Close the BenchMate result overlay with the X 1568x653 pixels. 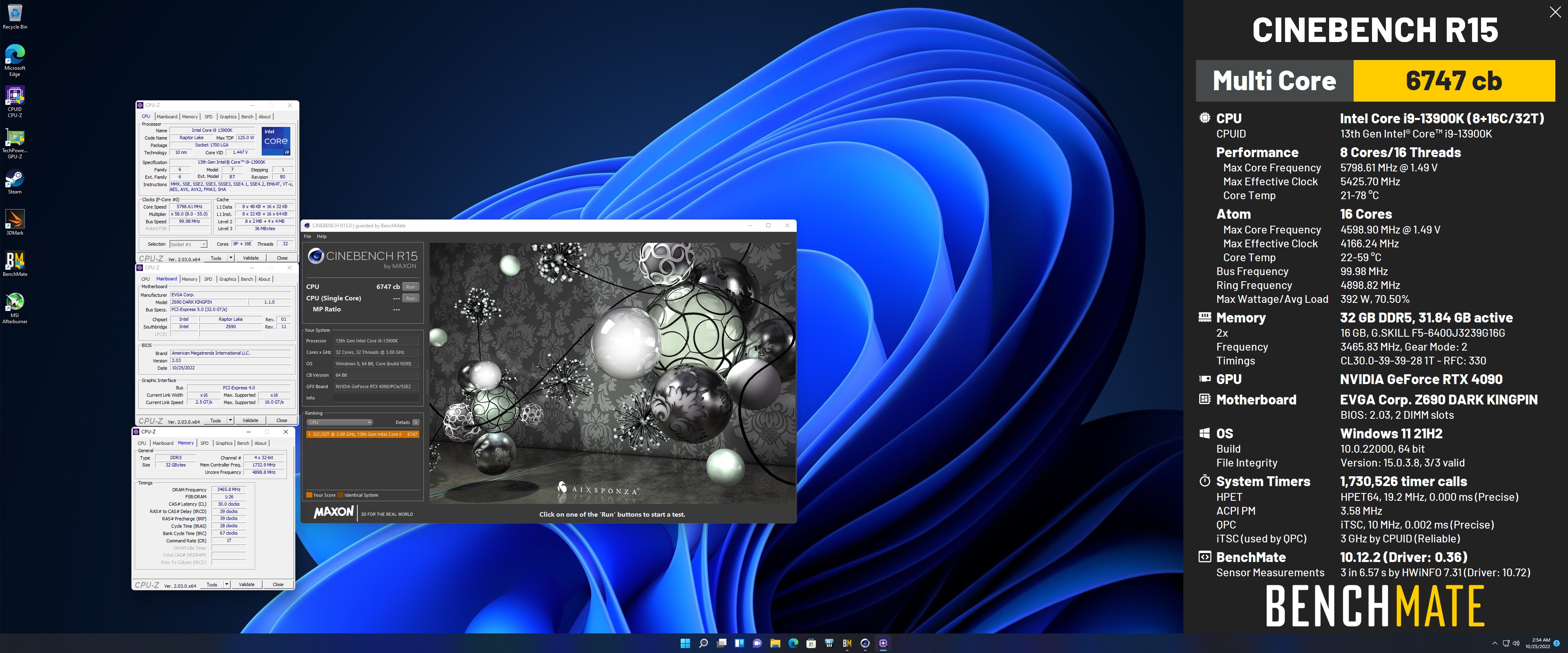pos(1555,12)
